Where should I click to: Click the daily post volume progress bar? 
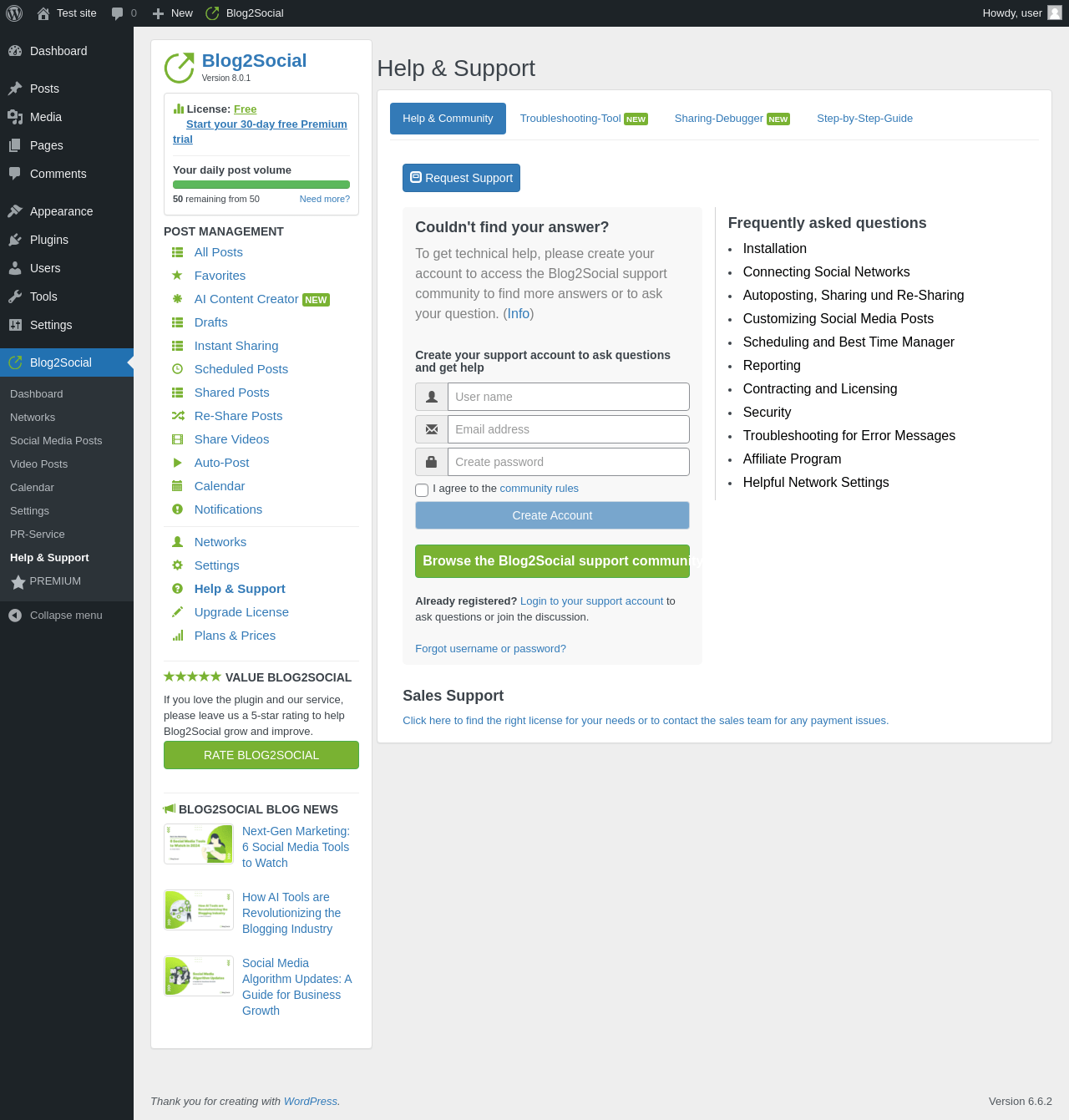261,185
